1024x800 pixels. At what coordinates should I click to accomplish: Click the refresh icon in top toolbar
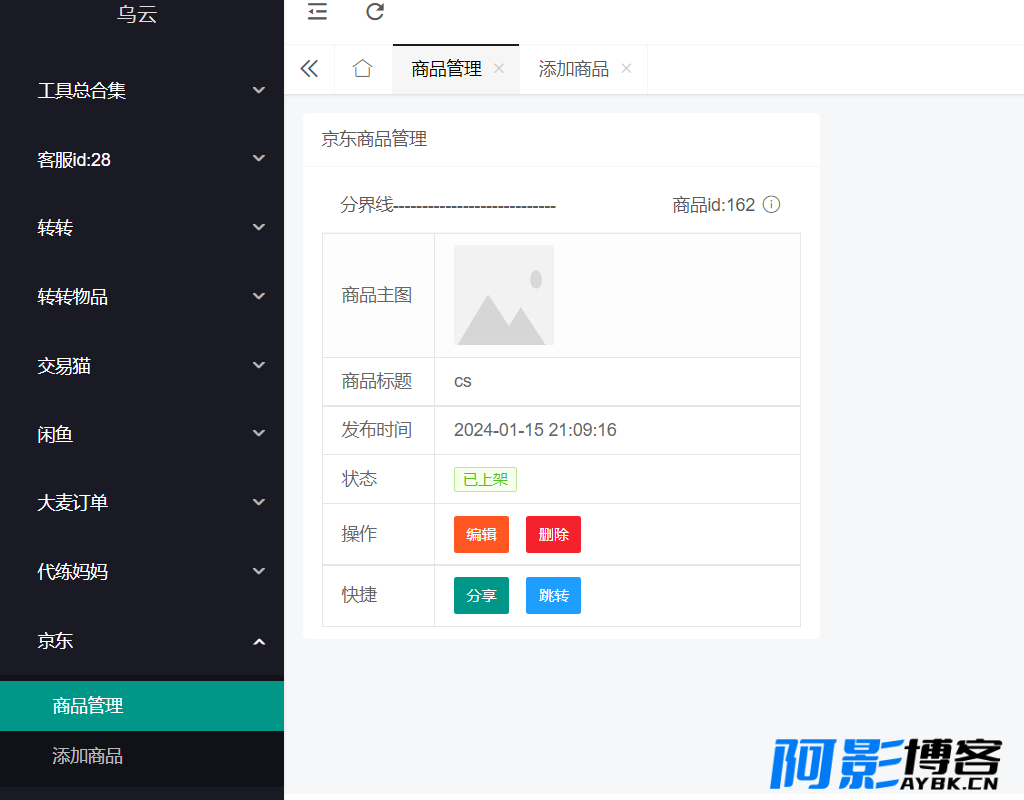point(375,11)
